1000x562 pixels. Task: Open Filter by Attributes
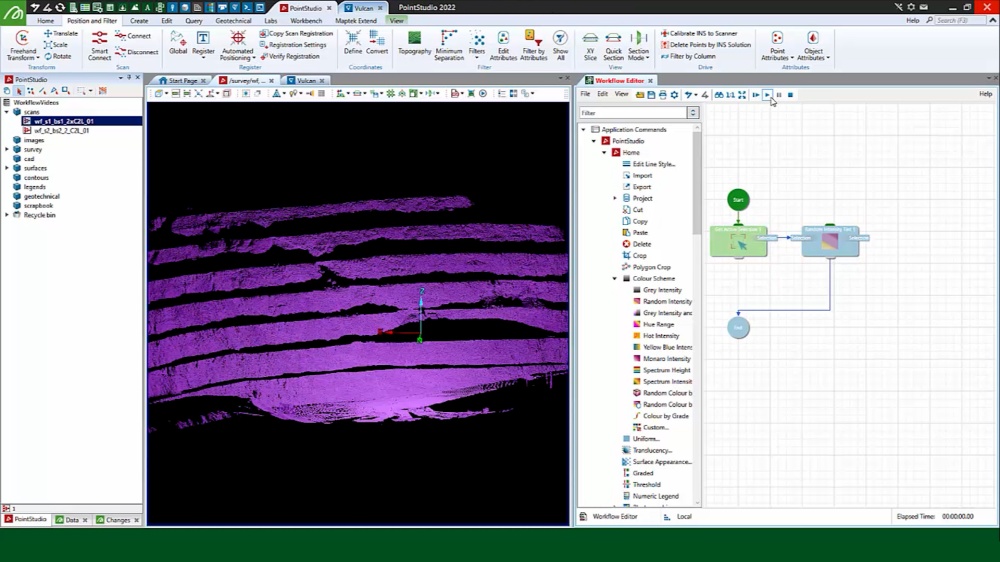(x=534, y=45)
